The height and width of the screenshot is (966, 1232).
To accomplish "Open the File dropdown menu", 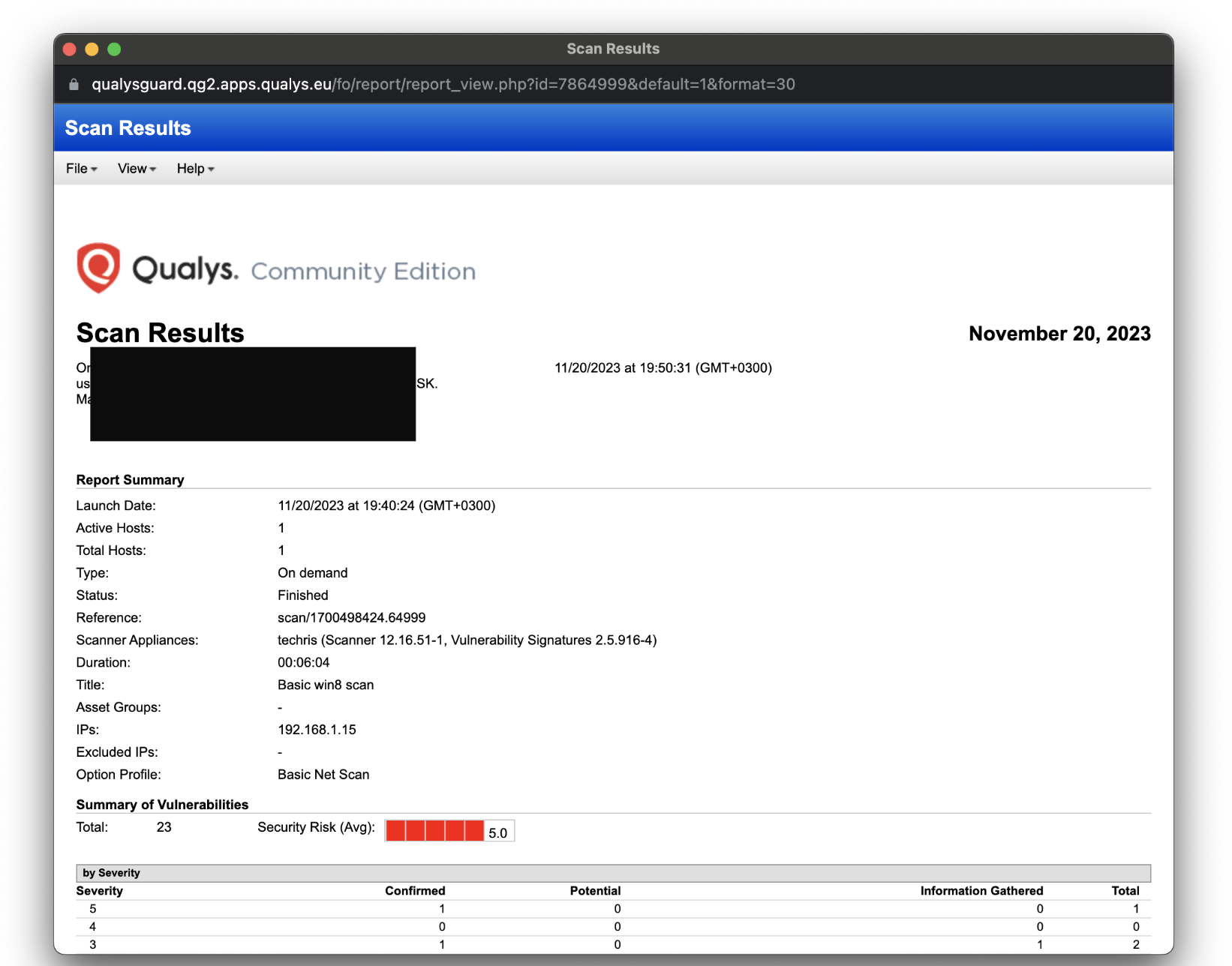I will (x=81, y=169).
